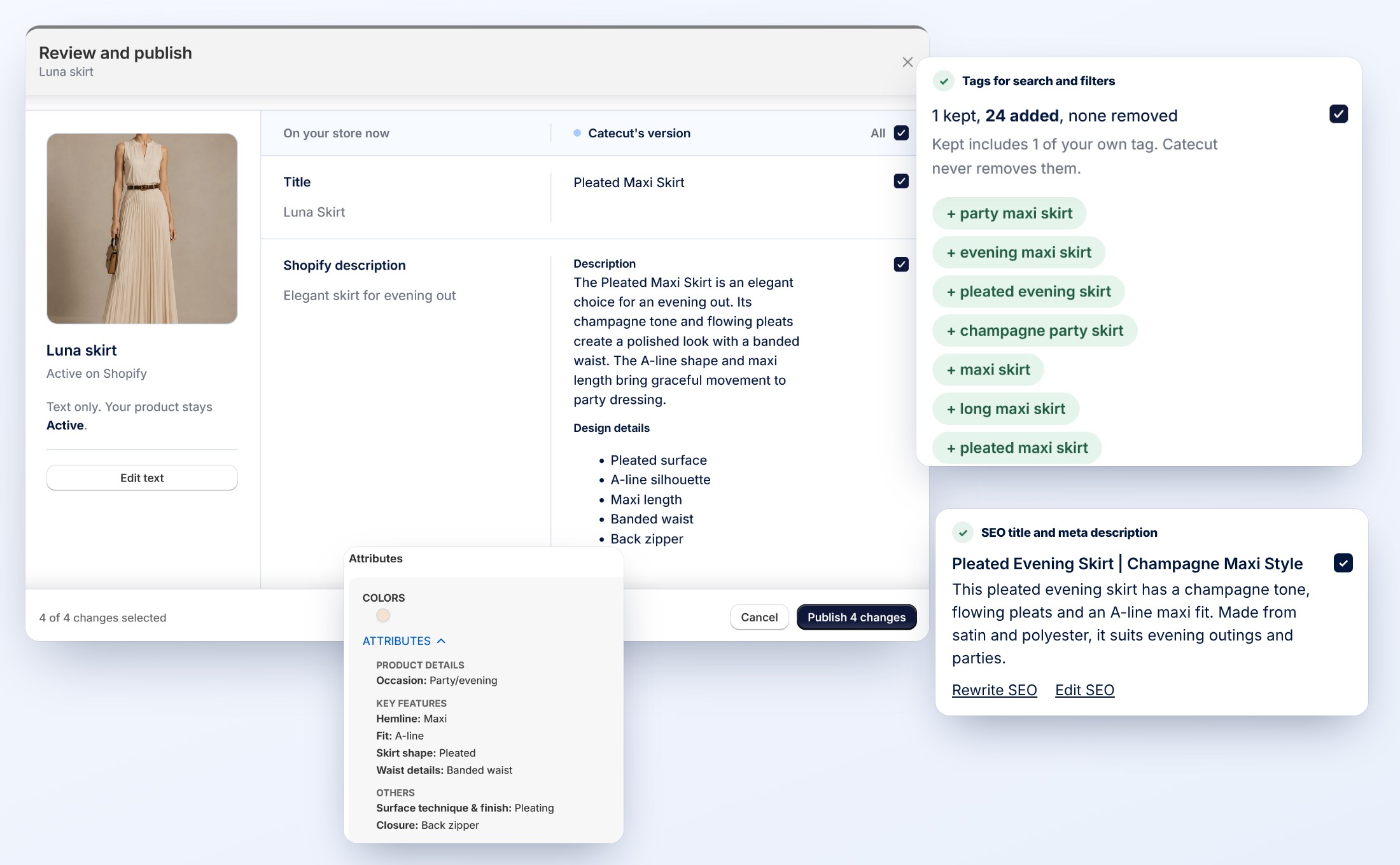This screenshot has width=1400, height=865.
Task: Click the On your store now column header
Action: [336, 133]
